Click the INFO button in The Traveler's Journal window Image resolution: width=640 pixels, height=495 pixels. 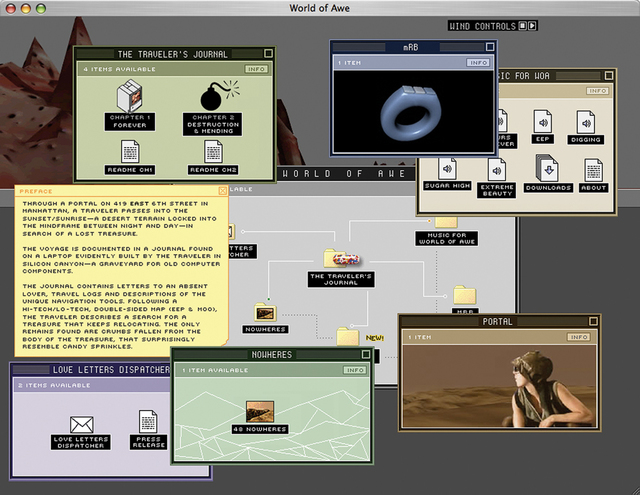click(256, 69)
